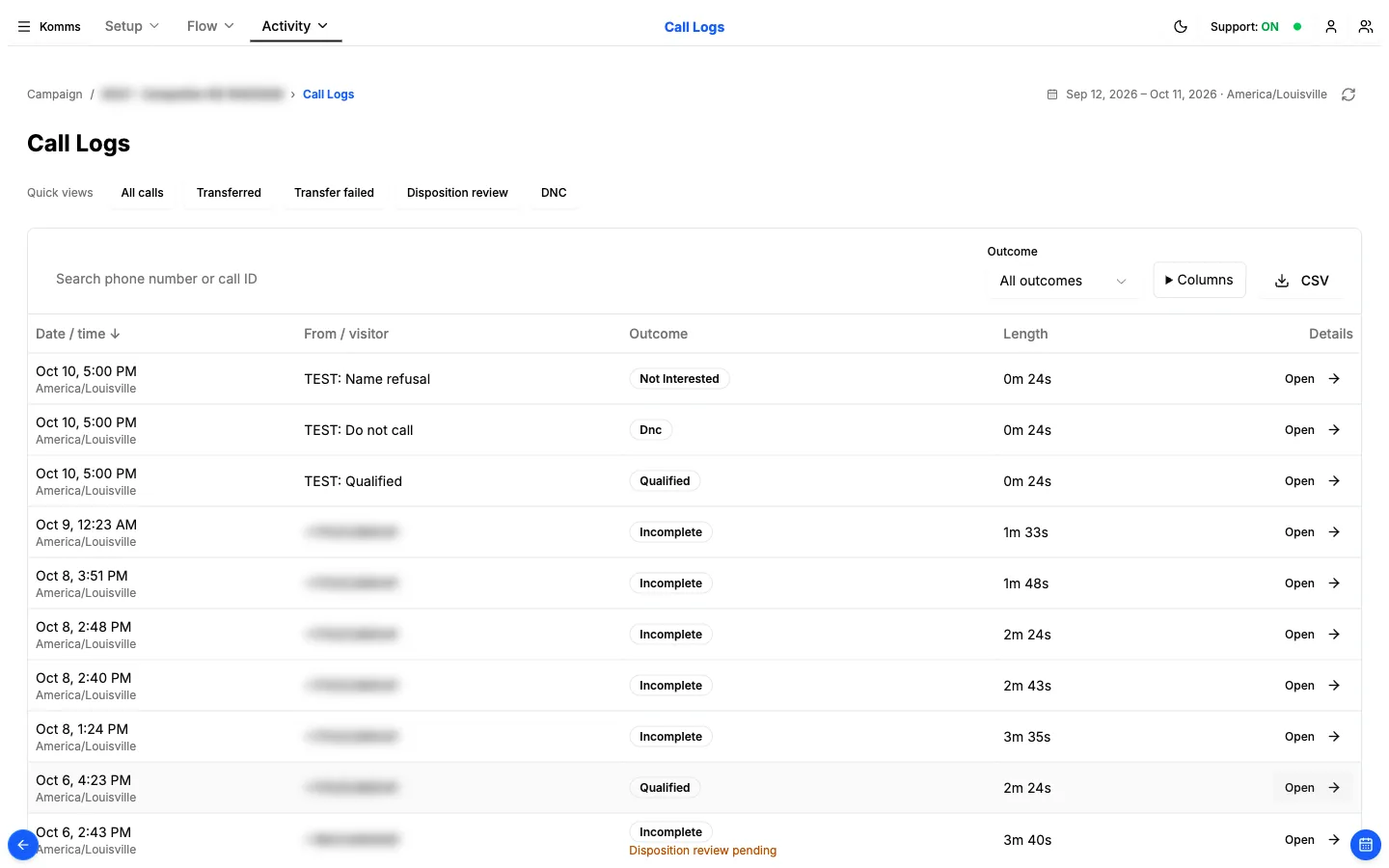Open the hamburger menu beside Komms

24,27
